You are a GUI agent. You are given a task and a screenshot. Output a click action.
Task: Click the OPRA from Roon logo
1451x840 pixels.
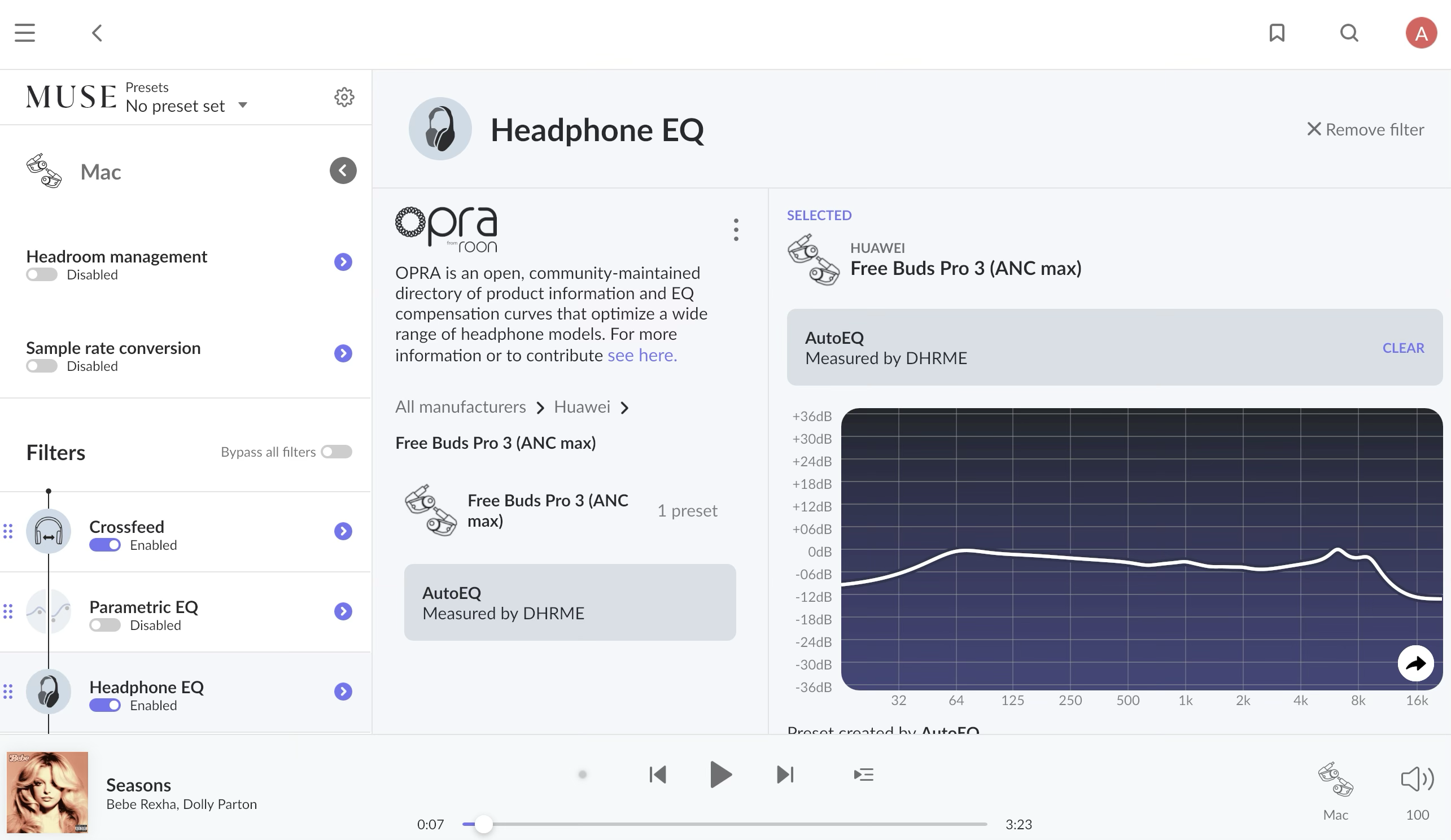coord(446,229)
